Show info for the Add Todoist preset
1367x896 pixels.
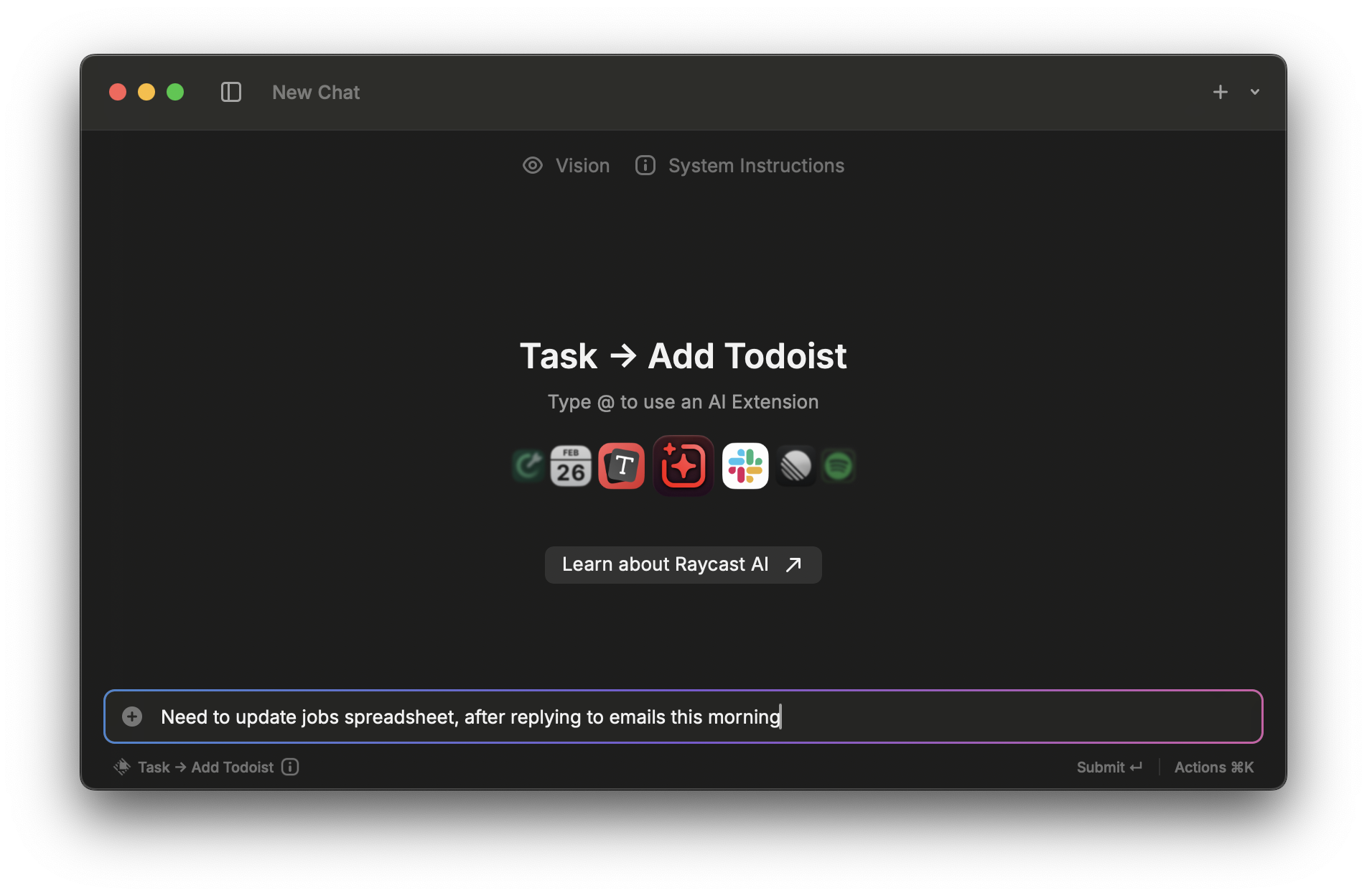pyautogui.click(x=290, y=767)
